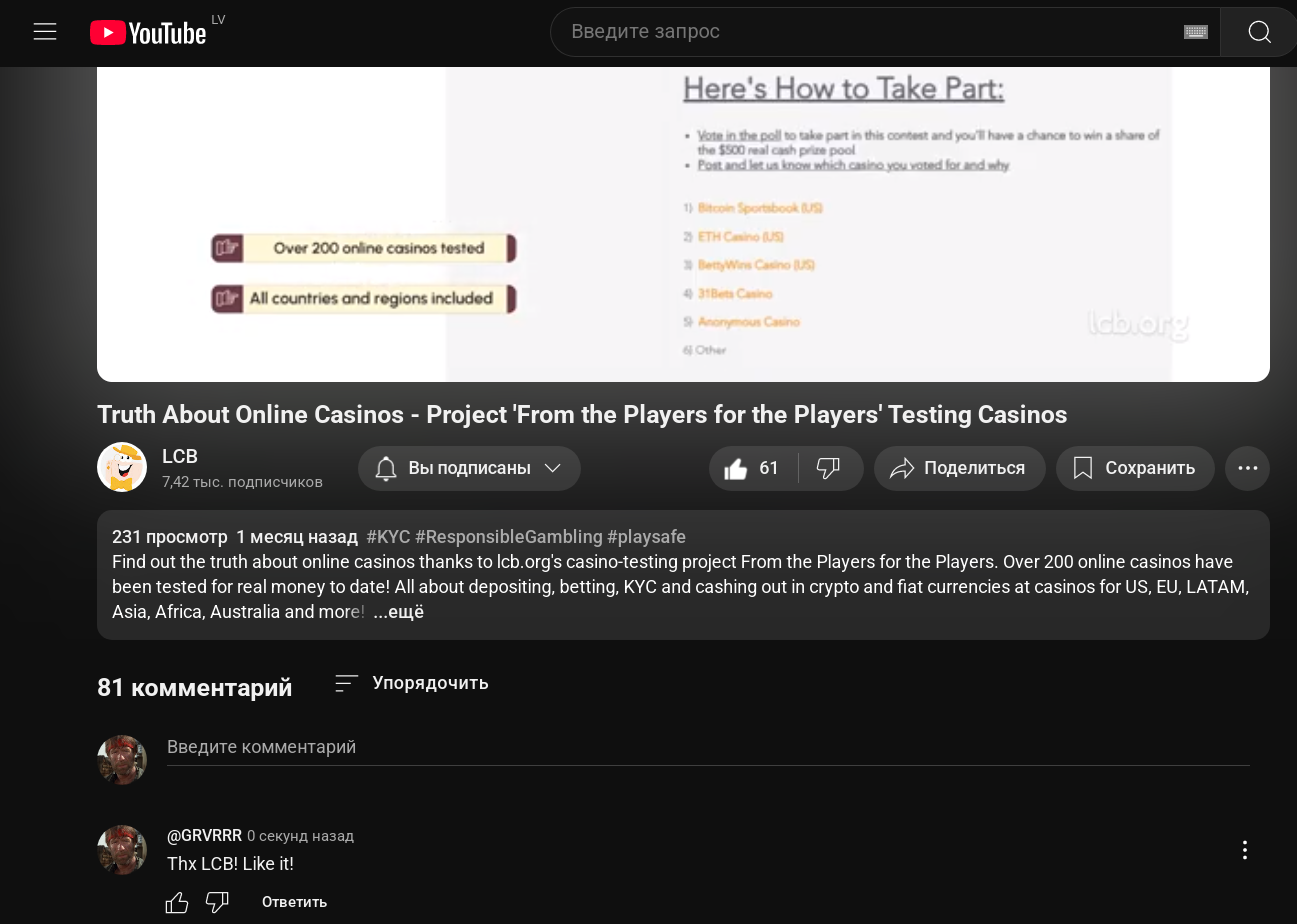Image resolution: width=1297 pixels, height=924 pixels.
Task: Open the Share (Поделиться) dialog
Action: coord(959,468)
